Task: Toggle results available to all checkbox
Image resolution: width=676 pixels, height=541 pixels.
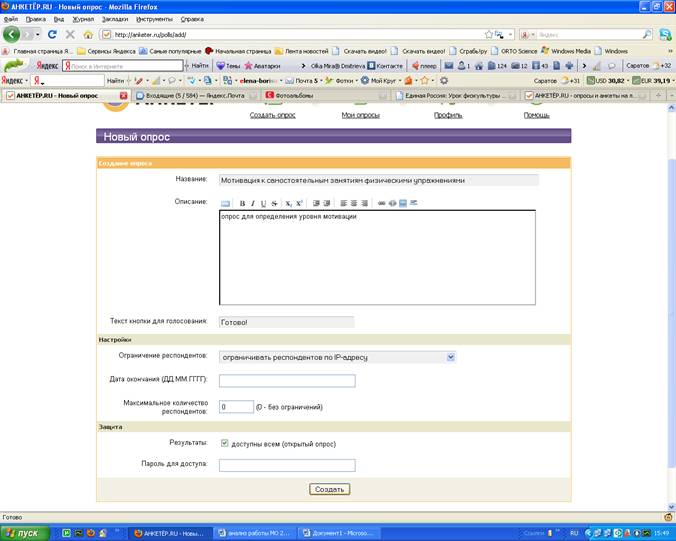Action: coord(224,443)
